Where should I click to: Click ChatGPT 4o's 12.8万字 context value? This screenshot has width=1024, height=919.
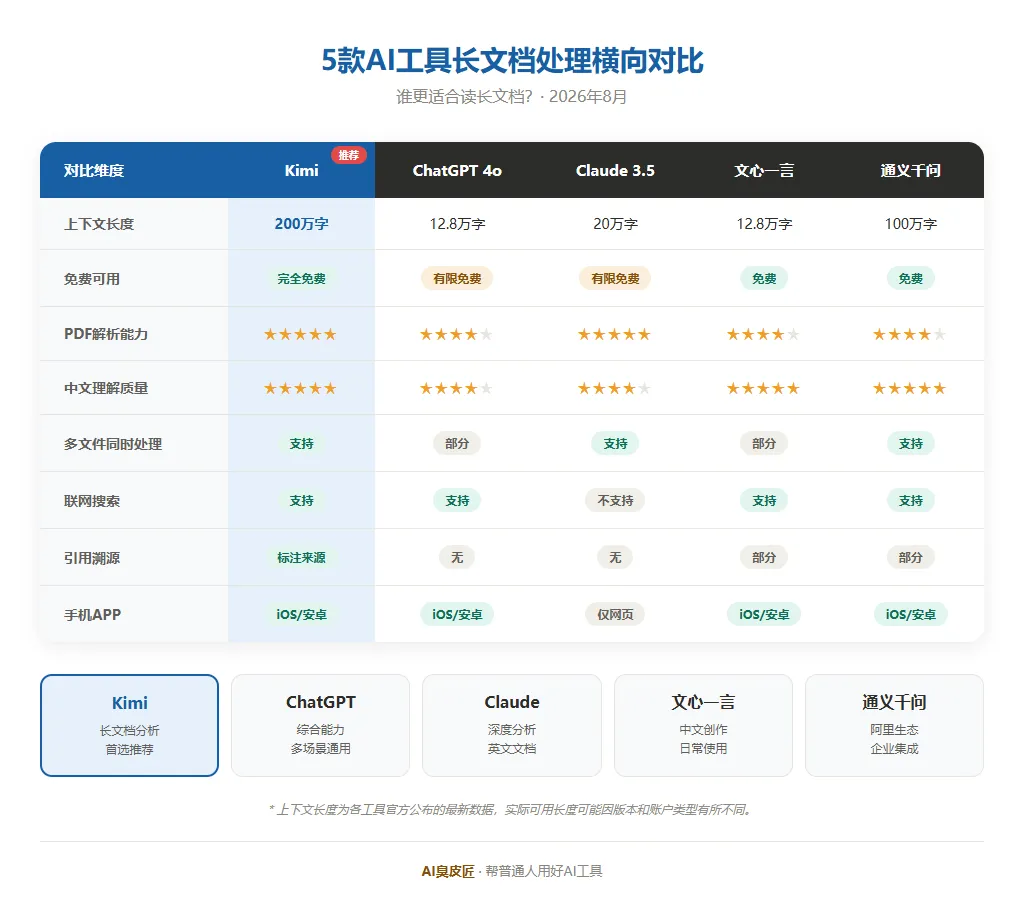457,224
